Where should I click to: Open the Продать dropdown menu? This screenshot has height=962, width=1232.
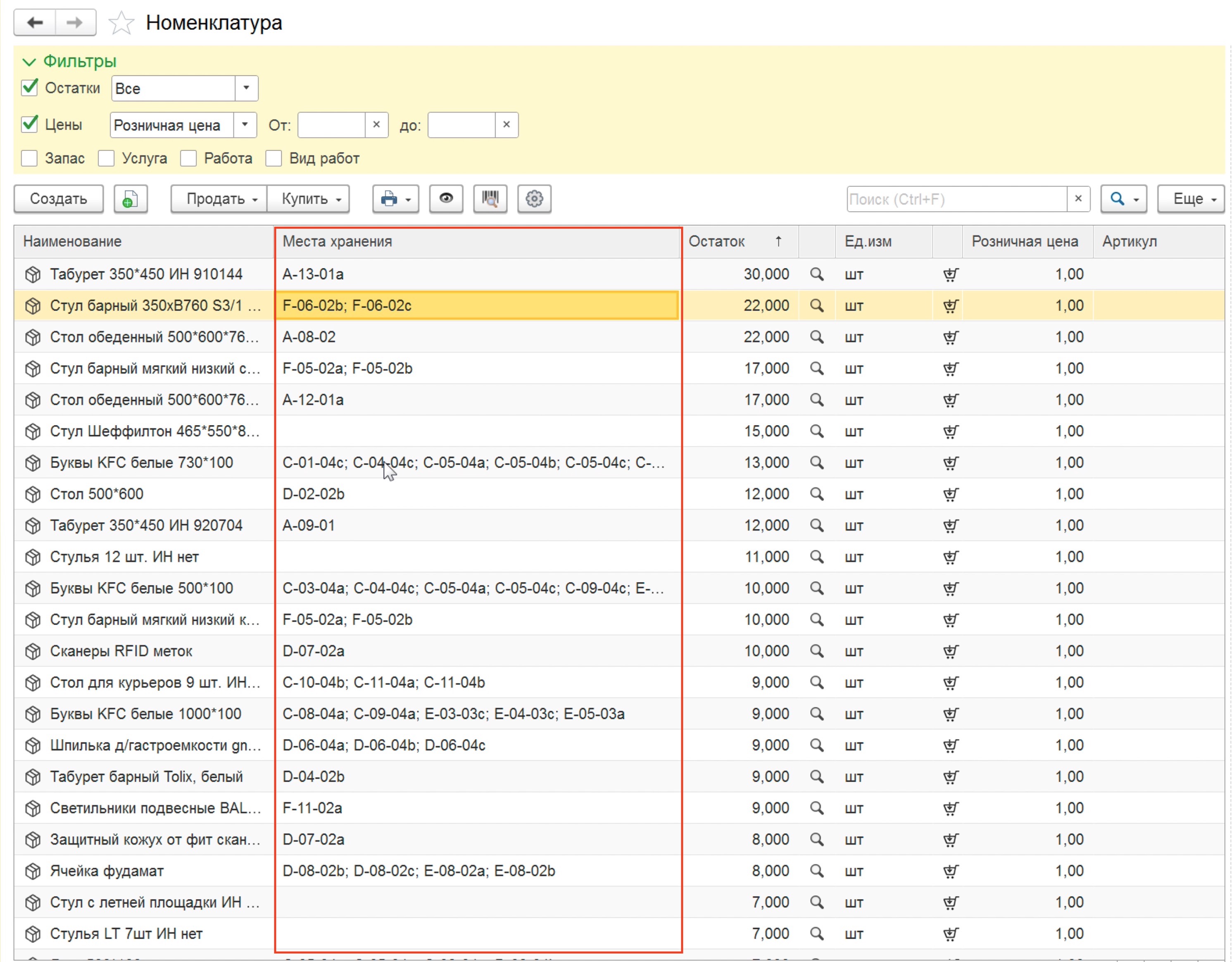tap(219, 199)
